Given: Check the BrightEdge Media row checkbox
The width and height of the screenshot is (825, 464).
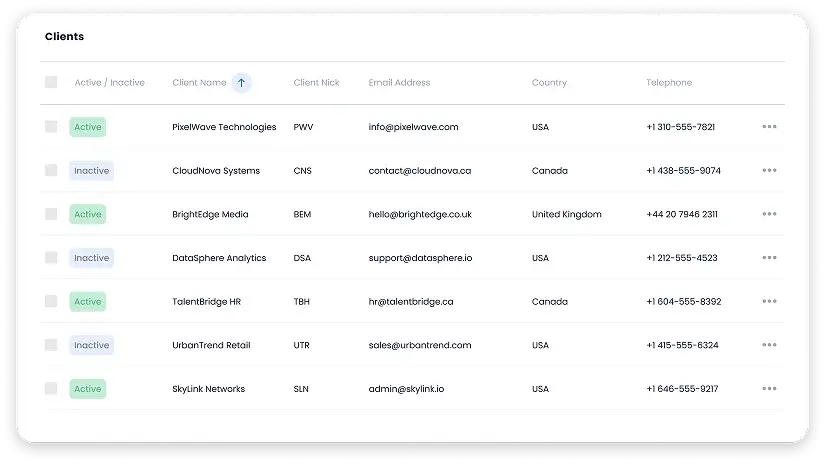Looking at the screenshot, I should (x=51, y=214).
